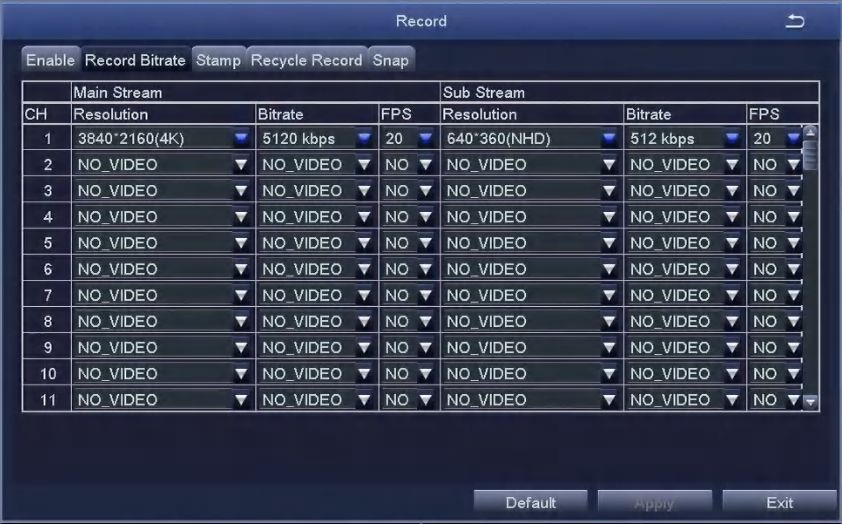The image size is (842, 524).
Task: Click the back arrow icon in title bar
Action: (x=795, y=21)
